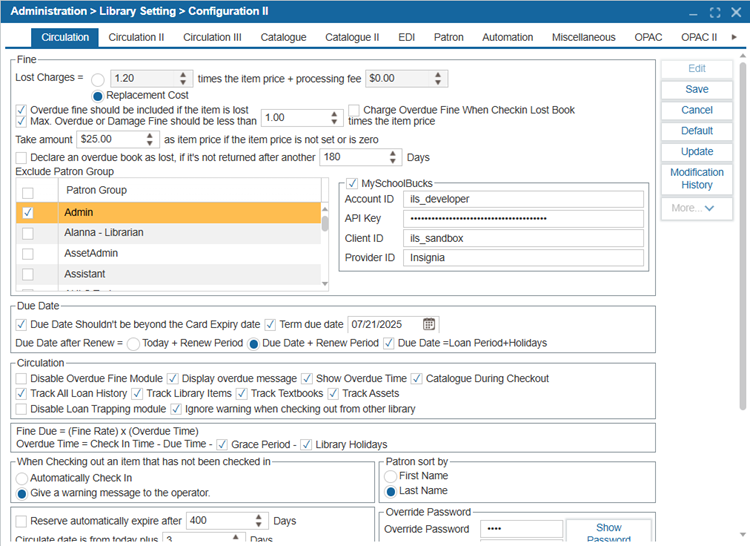Increase the Take amount price spinner
The width and height of the screenshot is (750, 546).
coord(151,135)
